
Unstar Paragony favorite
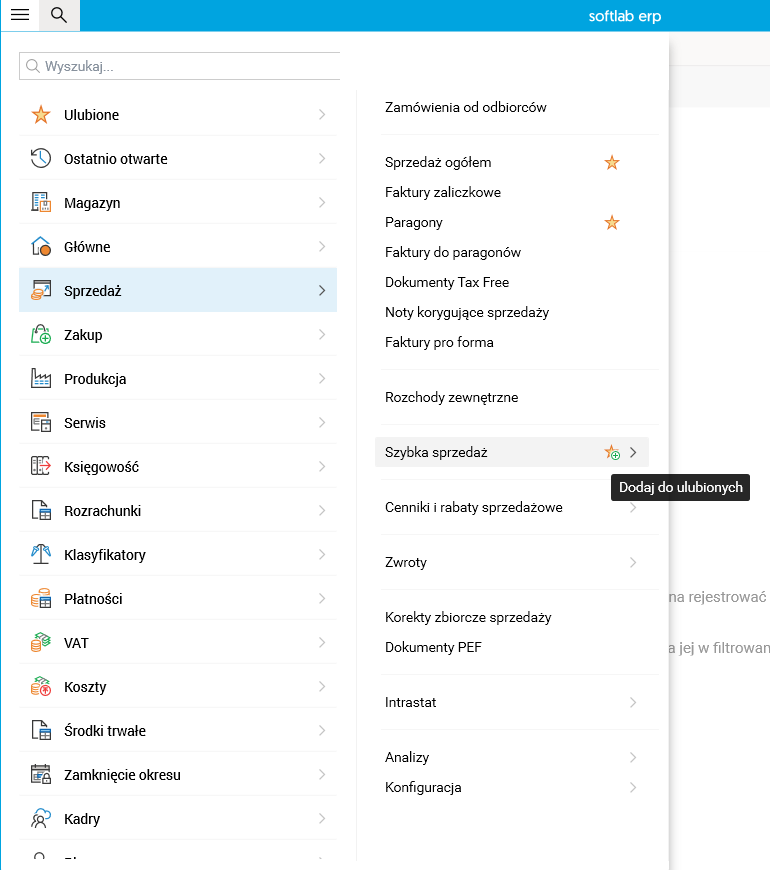(612, 222)
